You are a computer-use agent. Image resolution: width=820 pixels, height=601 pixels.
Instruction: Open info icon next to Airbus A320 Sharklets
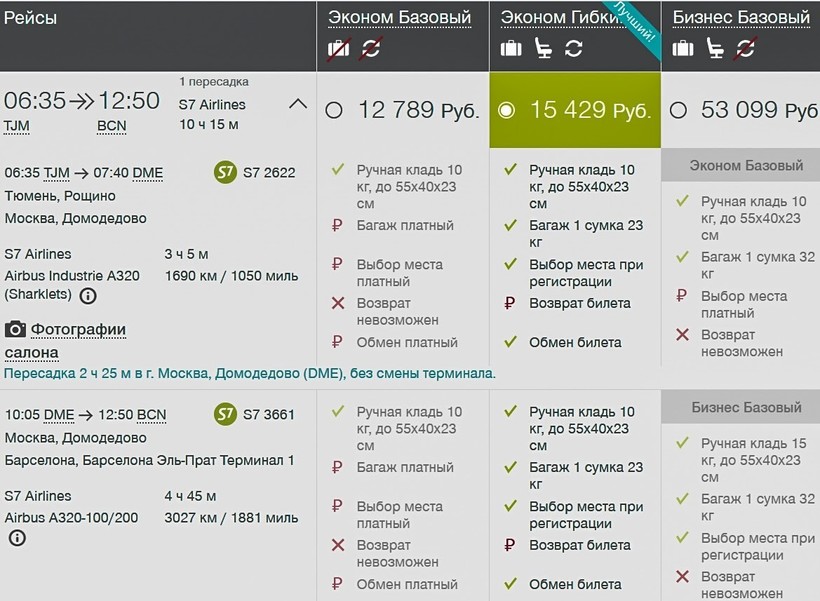pyautogui.click(x=88, y=296)
